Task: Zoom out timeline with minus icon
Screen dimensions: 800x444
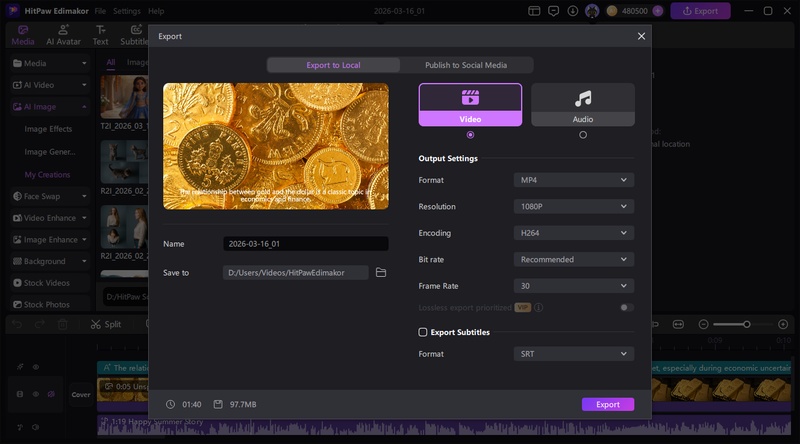Action: 703,324
